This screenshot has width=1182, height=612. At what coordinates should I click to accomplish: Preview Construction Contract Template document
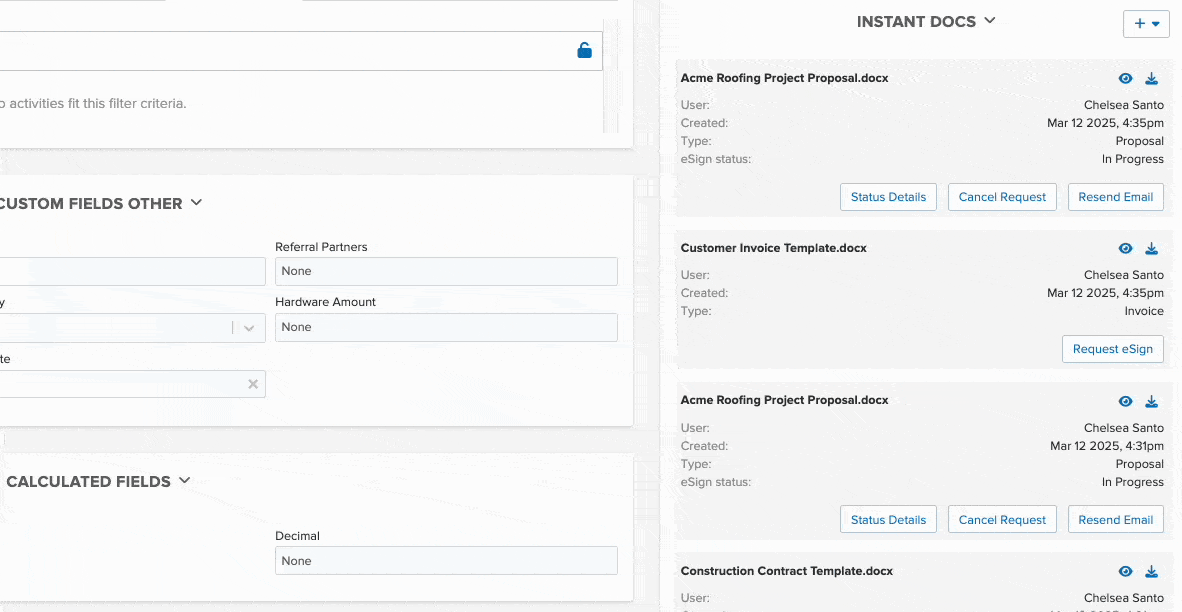point(1125,571)
